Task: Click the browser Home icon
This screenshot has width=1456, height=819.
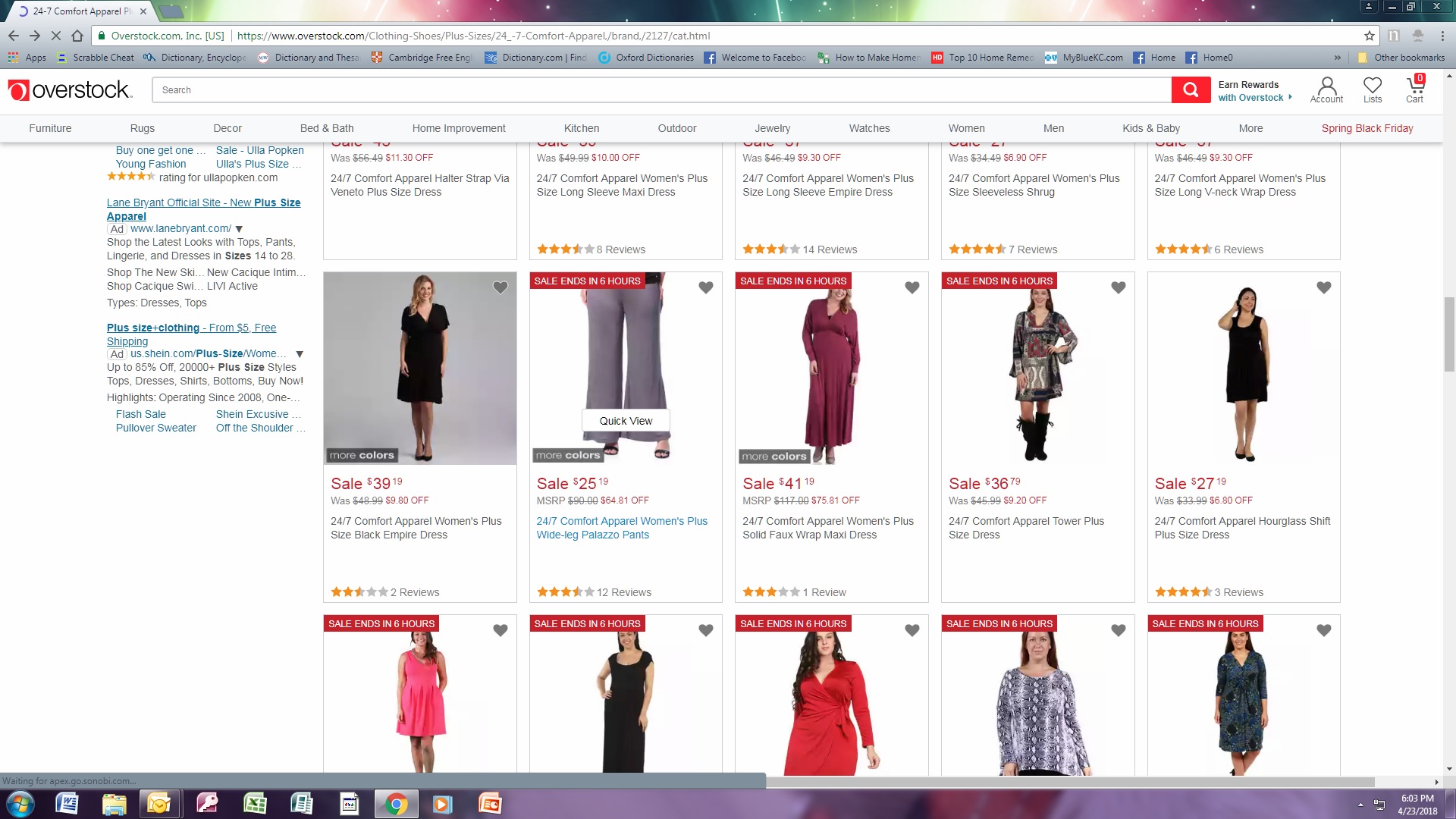Action: tap(77, 36)
